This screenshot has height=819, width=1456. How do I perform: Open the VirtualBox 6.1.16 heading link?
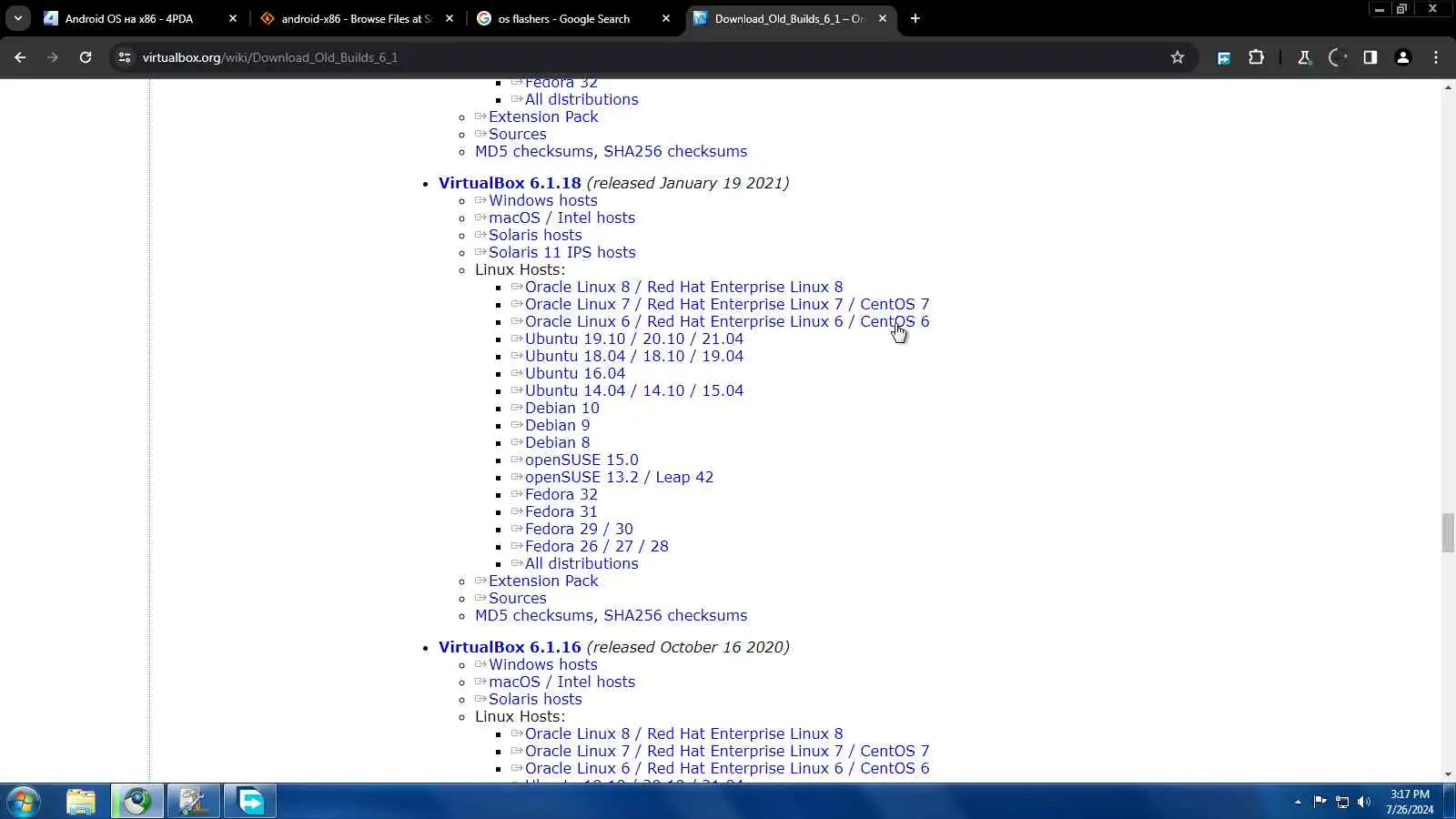[x=510, y=647]
